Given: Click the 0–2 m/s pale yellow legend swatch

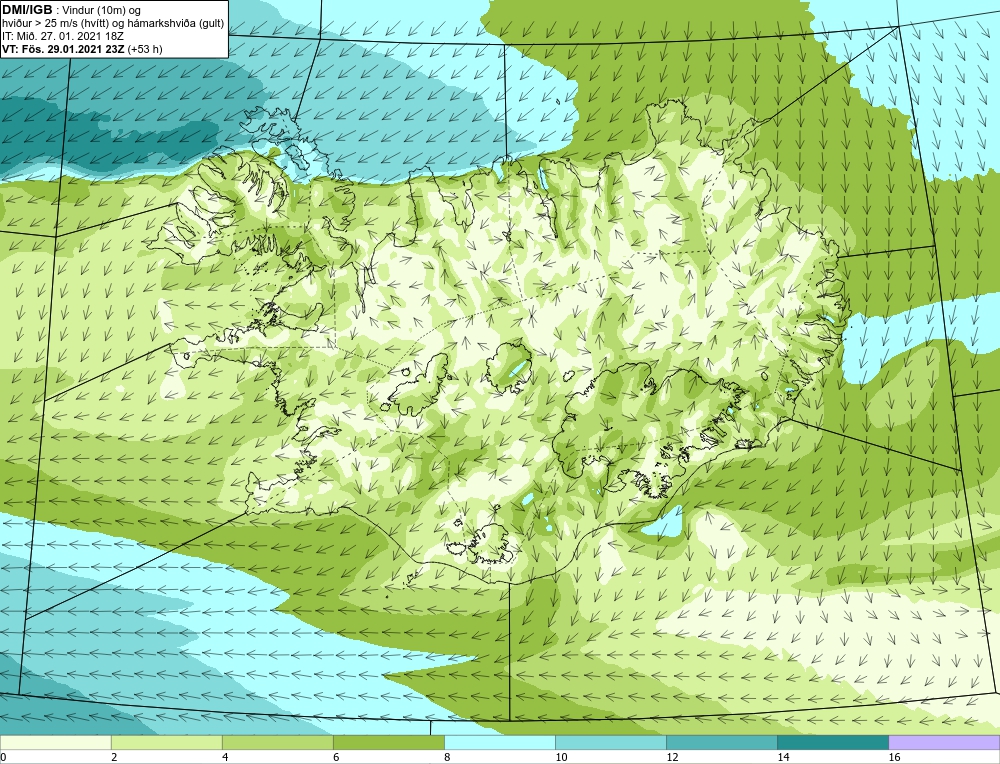Looking at the screenshot, I should click(x=55, y=742).
